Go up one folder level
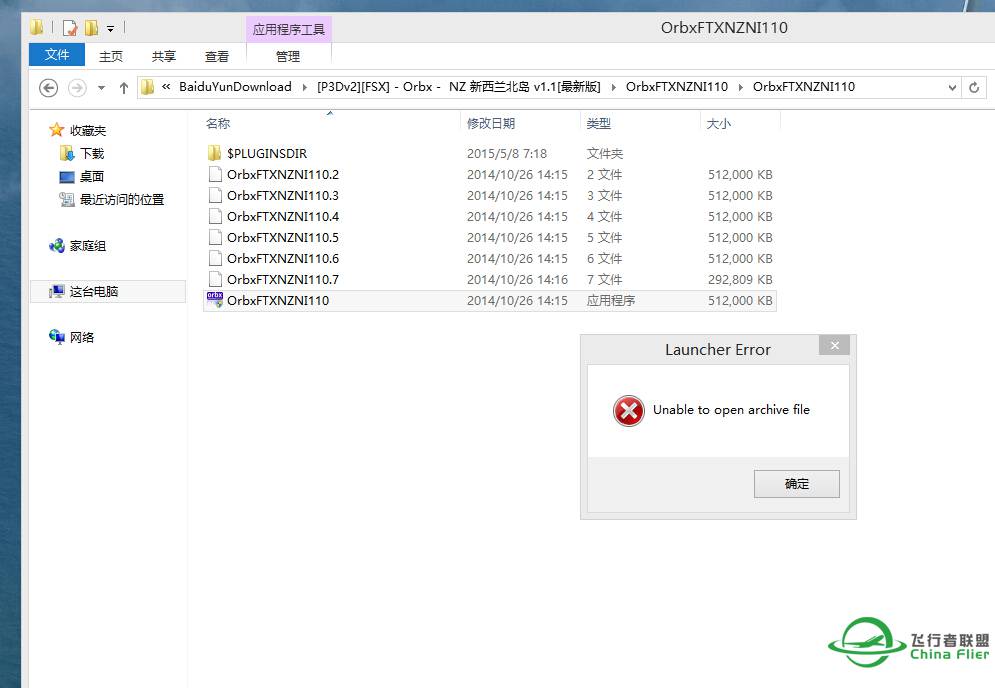Screen dimensions: 995x688 [122, 87]
